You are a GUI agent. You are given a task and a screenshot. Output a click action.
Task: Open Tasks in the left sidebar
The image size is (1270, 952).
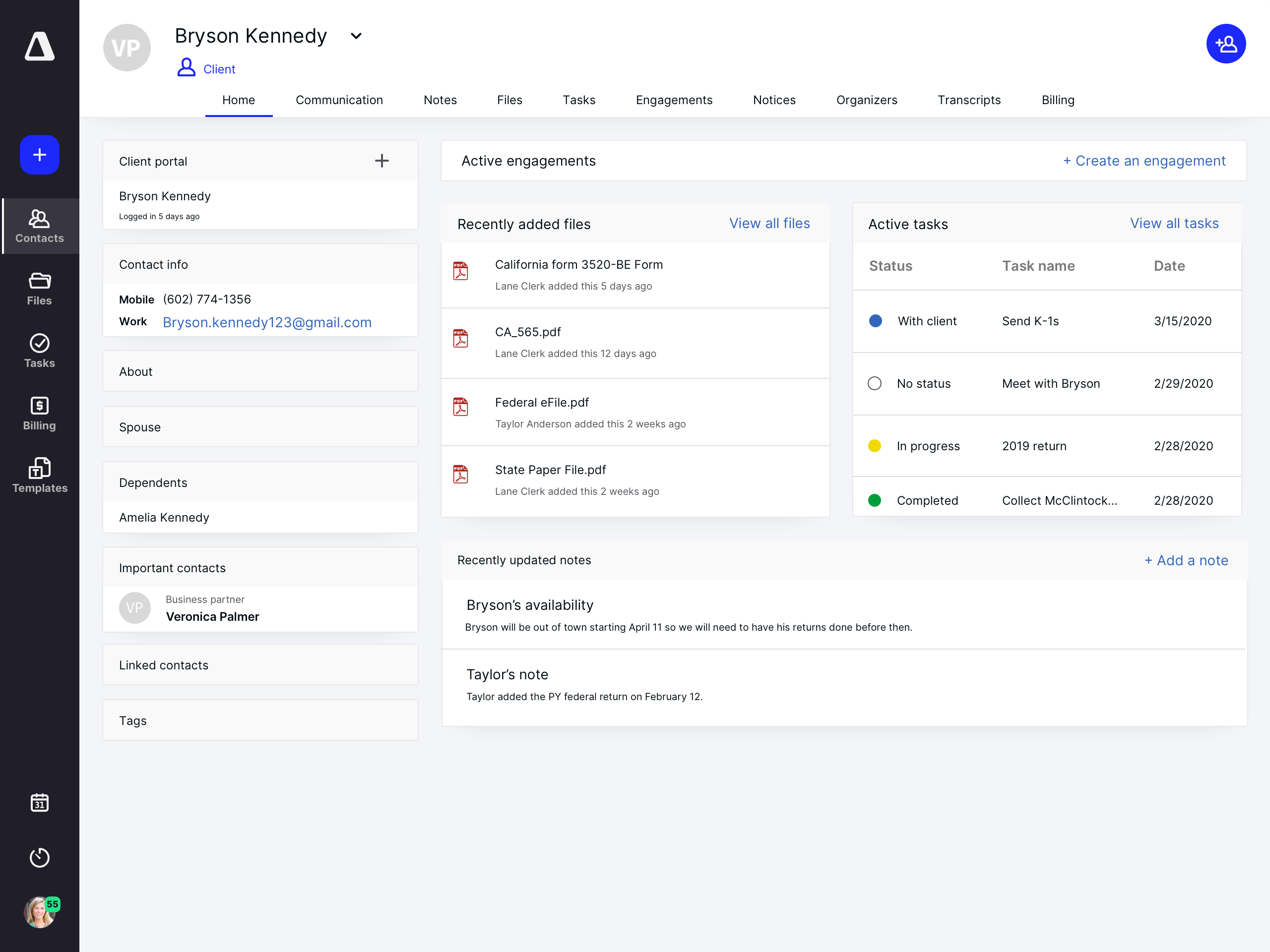point(40,351)
